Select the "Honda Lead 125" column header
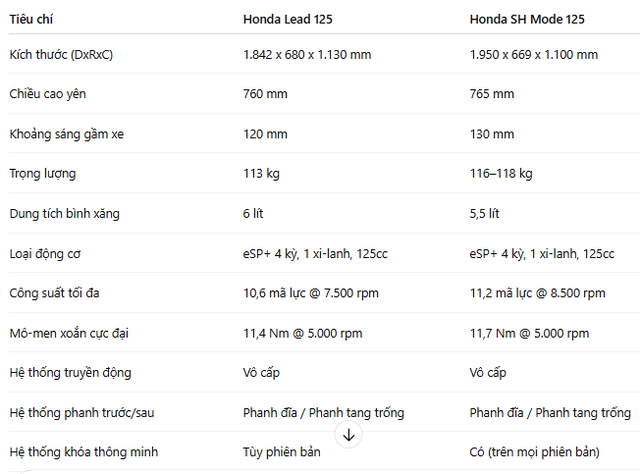The width and height of the screenshot is (640, 474). click(x=290, y=18)
